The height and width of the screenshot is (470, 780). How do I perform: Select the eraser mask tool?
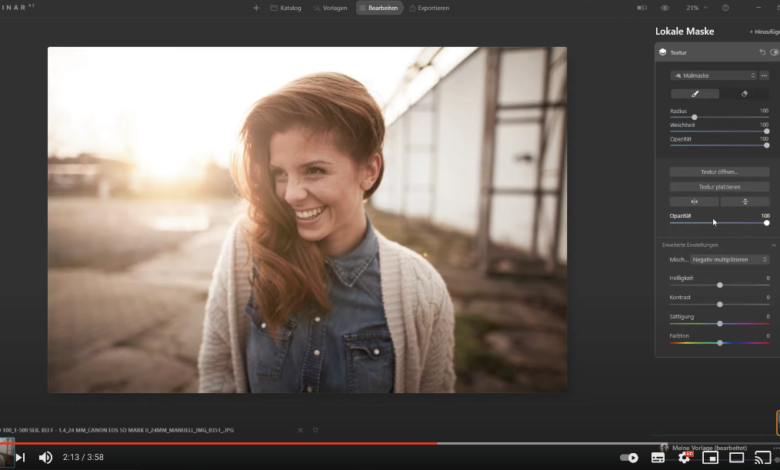(744, 94)
